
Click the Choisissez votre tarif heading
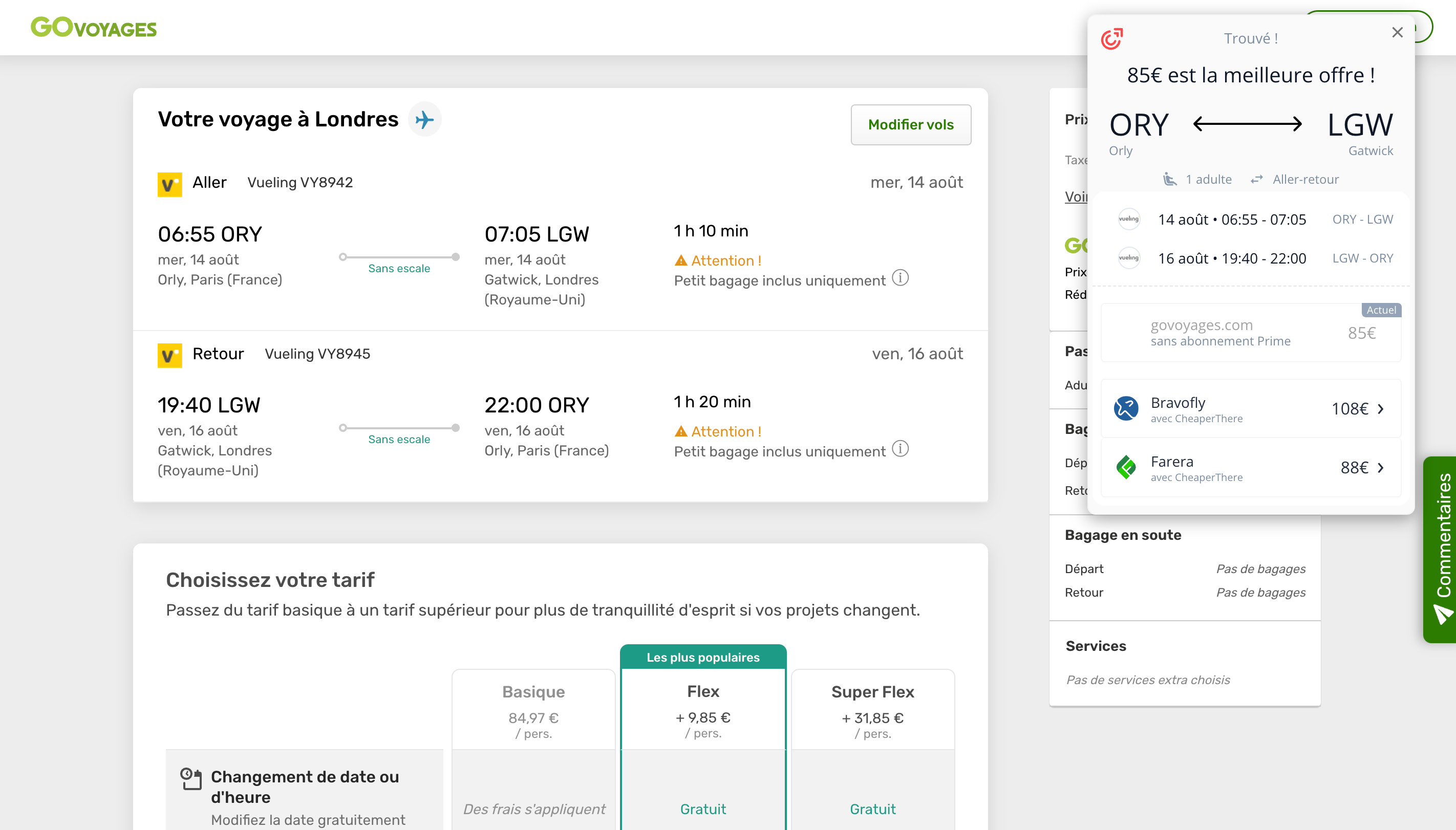pyautogui.click(x=270, y=580)
